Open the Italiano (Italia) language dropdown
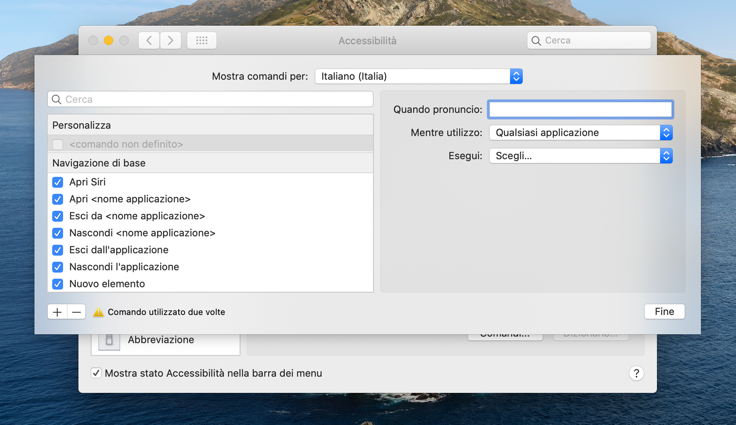The image size is (736, 425). tap(419, 76)
